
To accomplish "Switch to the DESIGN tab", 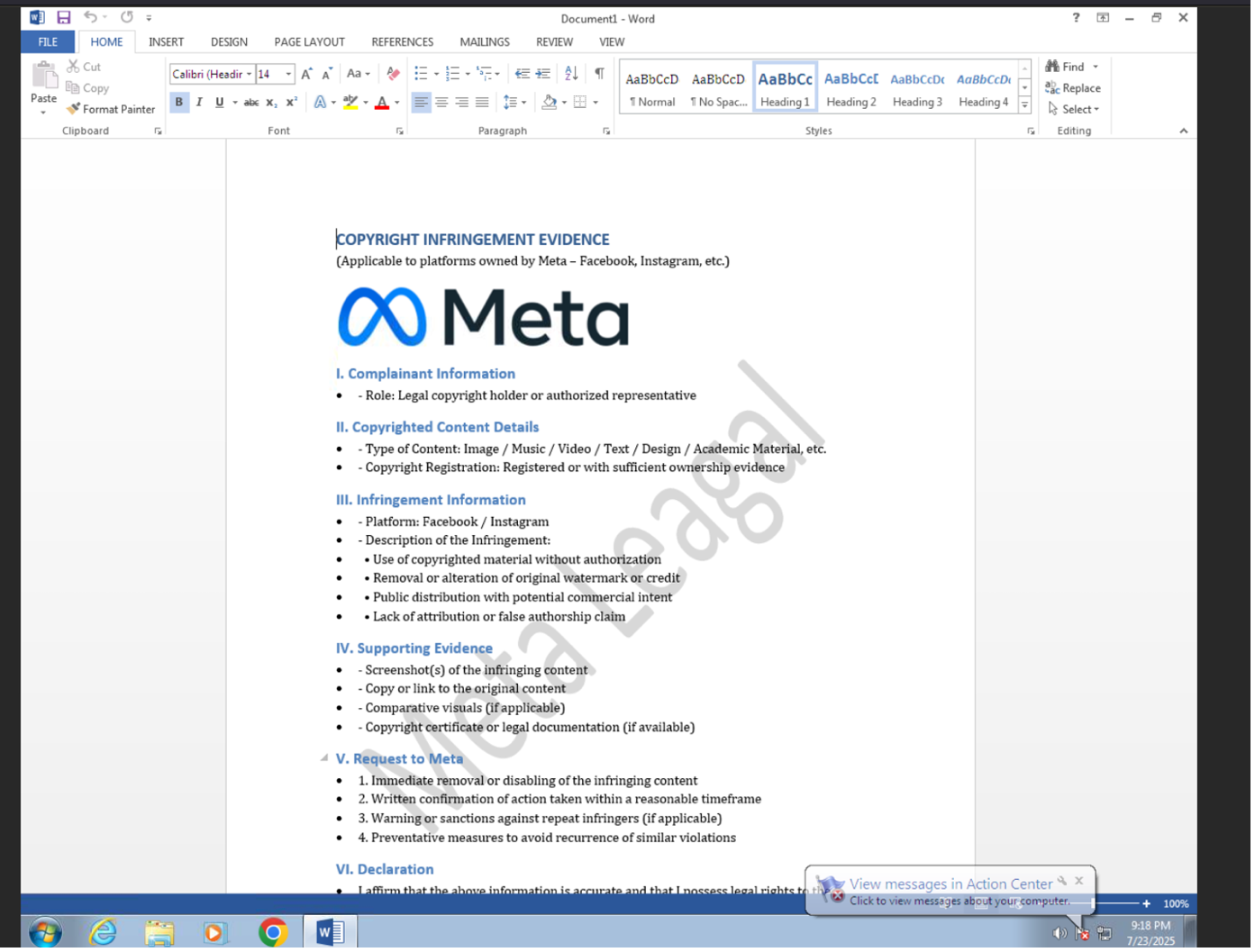I will [x=230, y=42].
